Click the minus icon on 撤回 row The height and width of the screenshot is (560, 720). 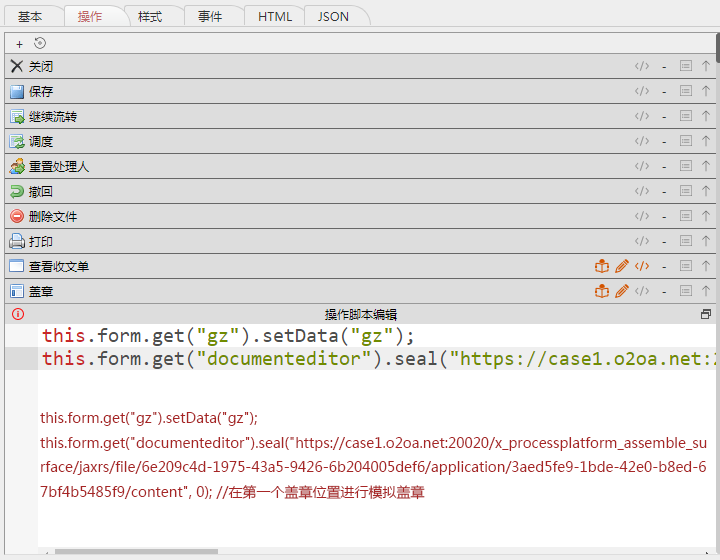[664, 191]
